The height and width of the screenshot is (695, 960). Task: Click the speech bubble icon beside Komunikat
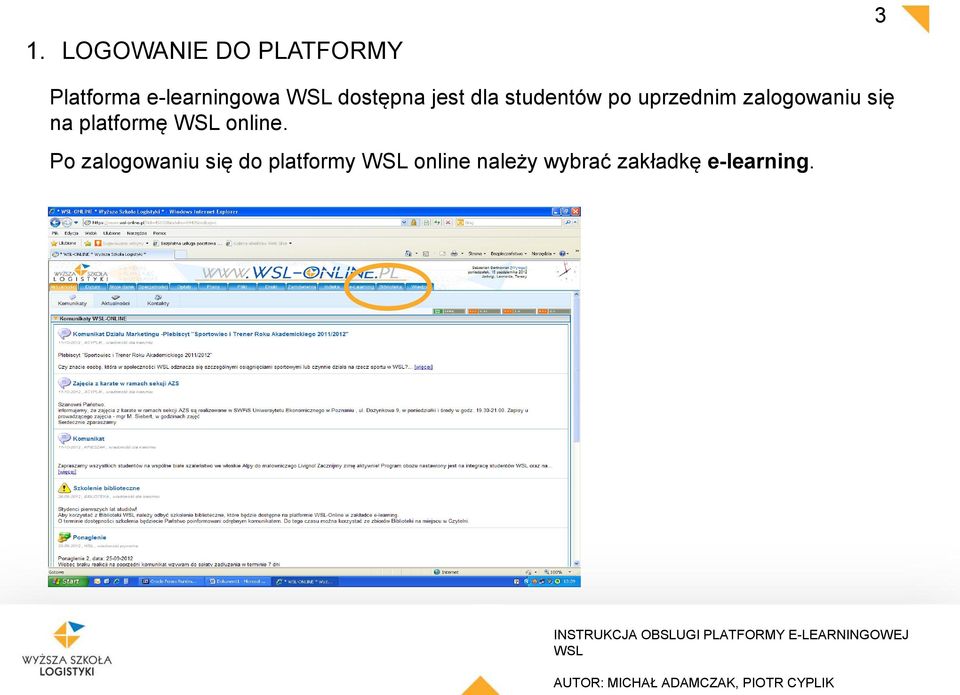64,438
